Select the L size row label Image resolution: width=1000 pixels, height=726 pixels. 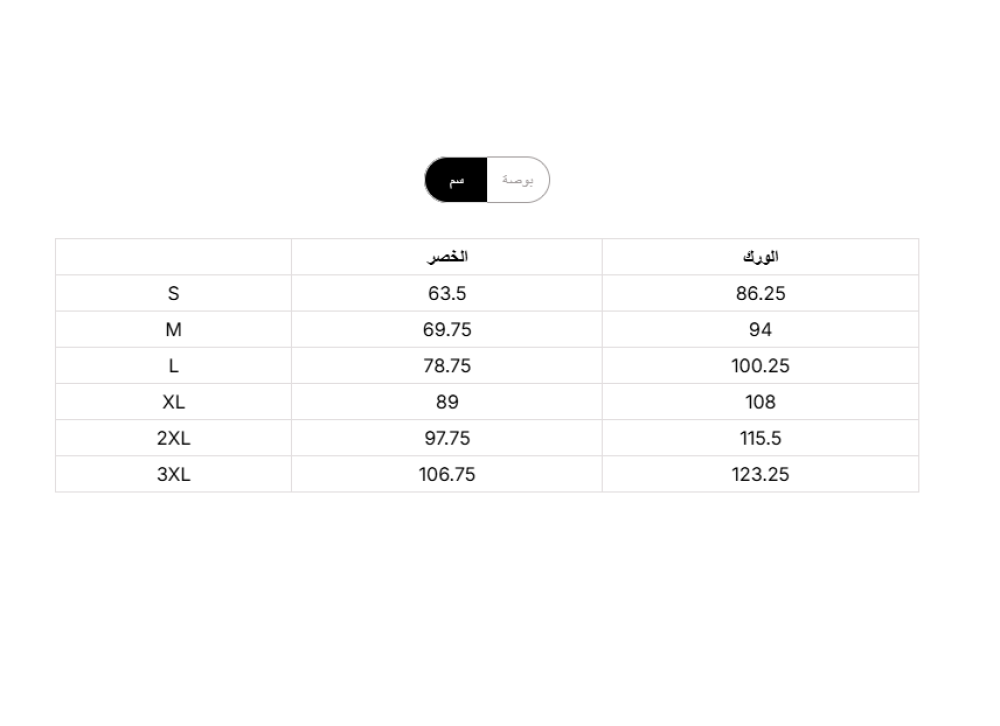pos(174,366)
